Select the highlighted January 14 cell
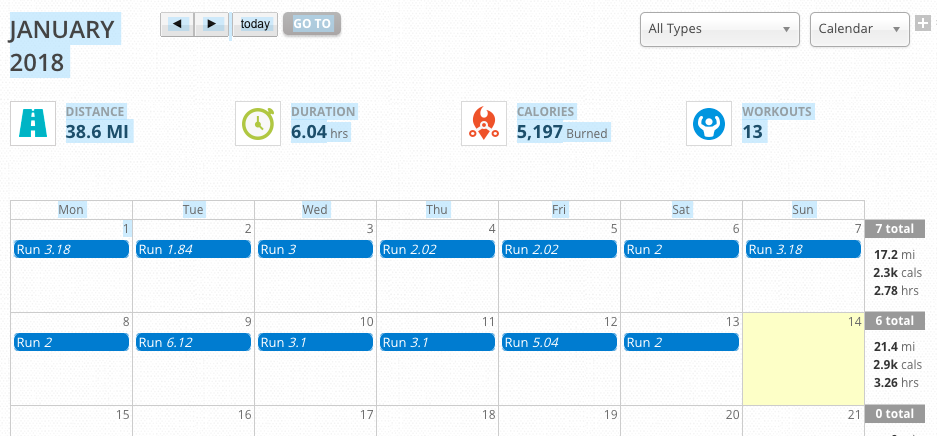937x436 pixels. [x=803, y=358]
